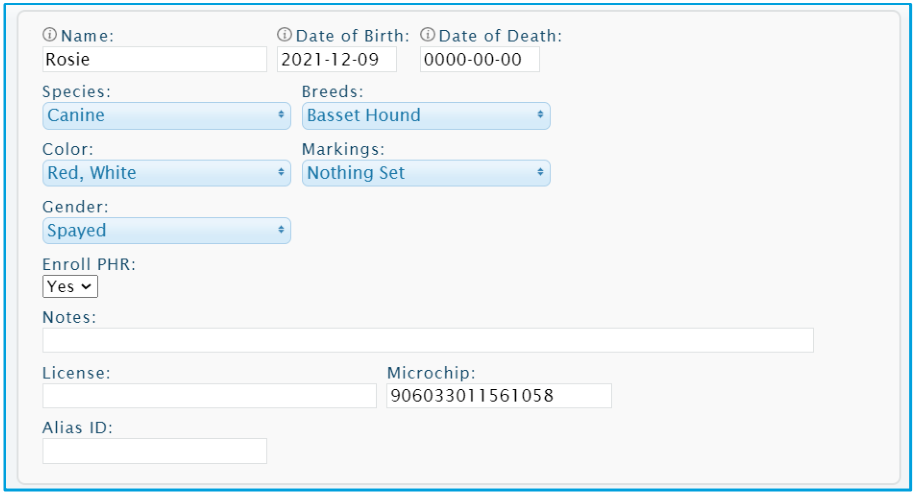Open the Species dropdown showing Canine
The width and height of the screenshot is (915, 495).
(166, 116)
